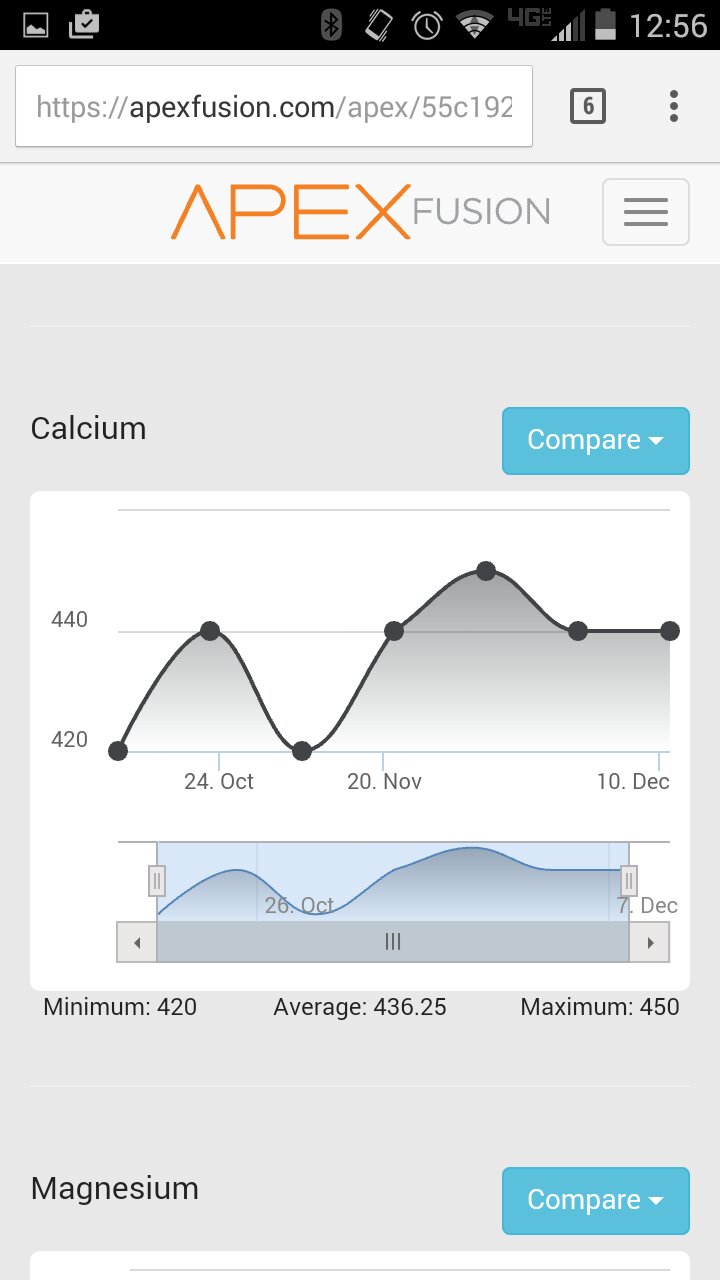This screenshot has height=1280, width=720.
Task: Tap the Apex Fusion logo
Action: [x=360, y=211]
